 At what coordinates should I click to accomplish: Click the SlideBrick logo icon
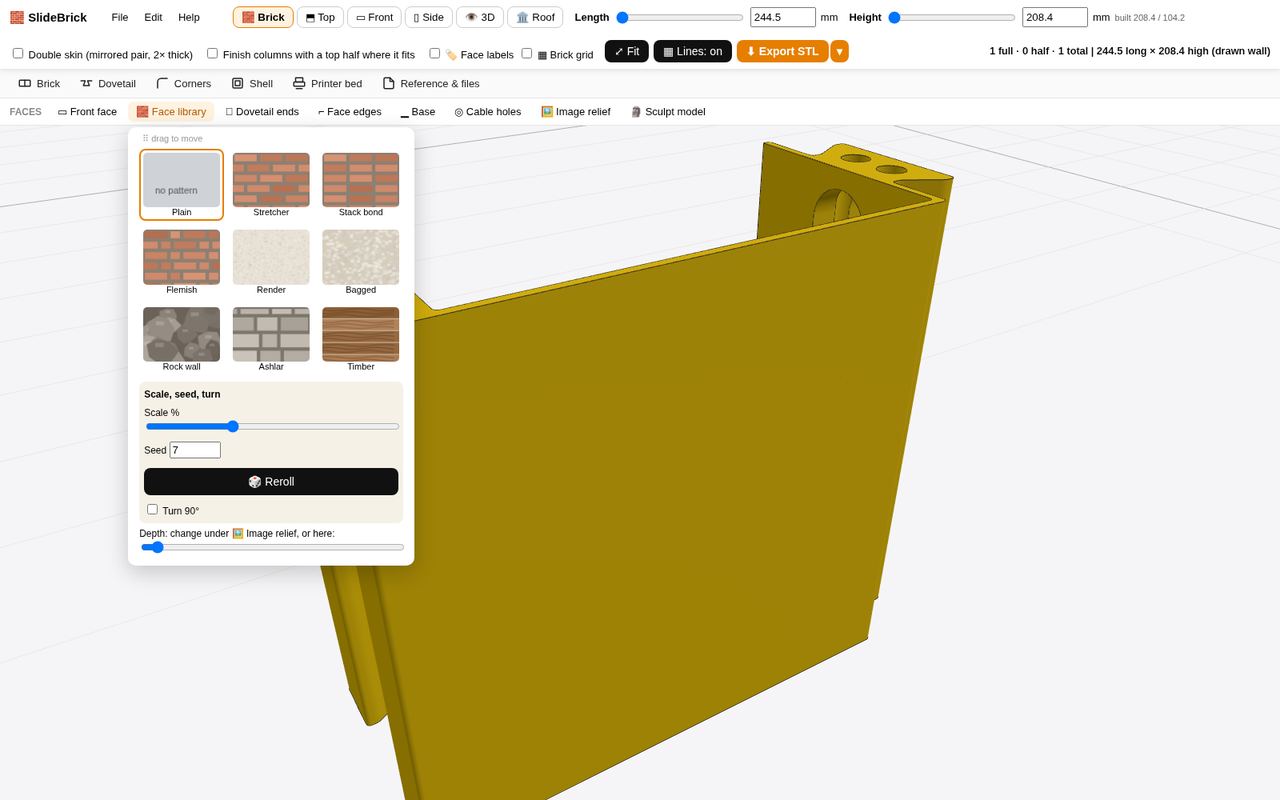tap(17, 17)
